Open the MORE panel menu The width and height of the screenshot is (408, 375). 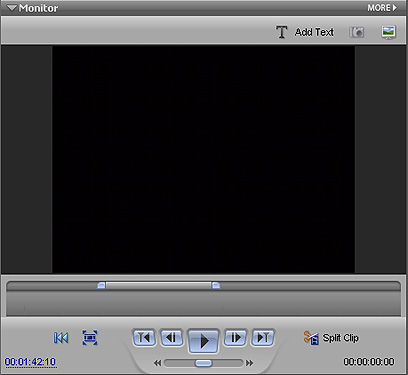[x=382, y=8]
